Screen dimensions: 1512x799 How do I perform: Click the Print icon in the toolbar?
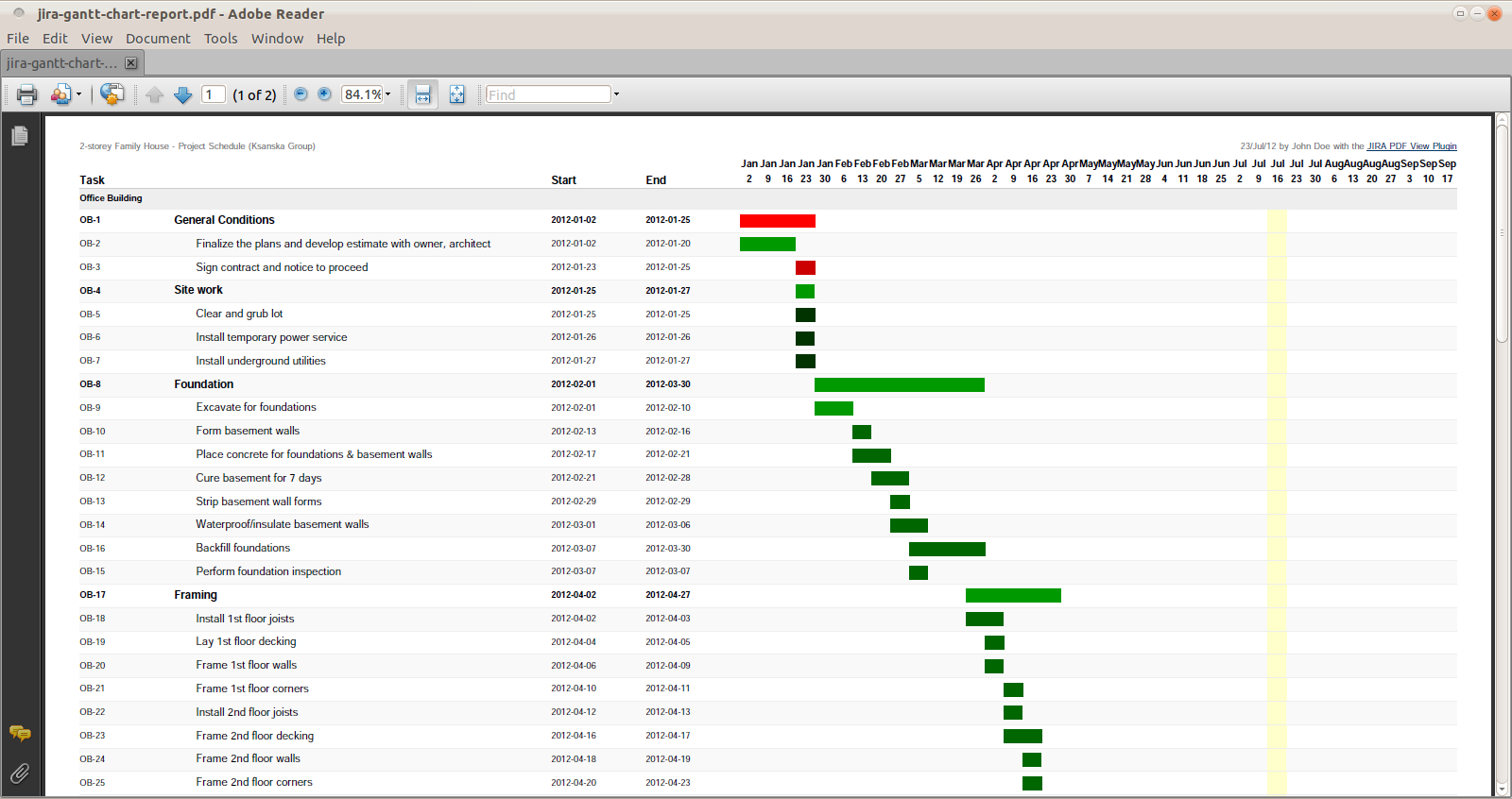tap(26, 94)
